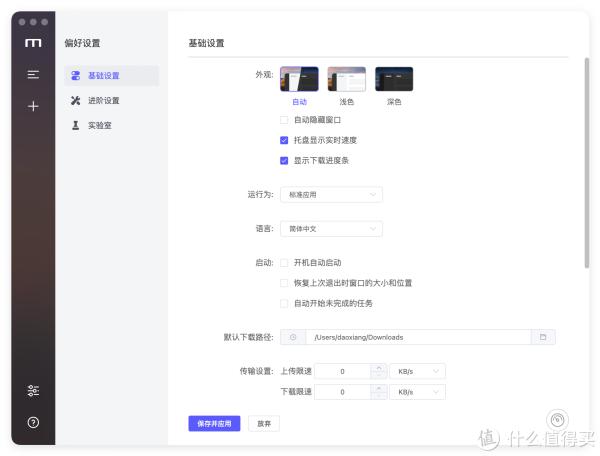Click the history icon left of download path
Image resolution: width=600 pixels, height=456 pixels.
(293, 337)
